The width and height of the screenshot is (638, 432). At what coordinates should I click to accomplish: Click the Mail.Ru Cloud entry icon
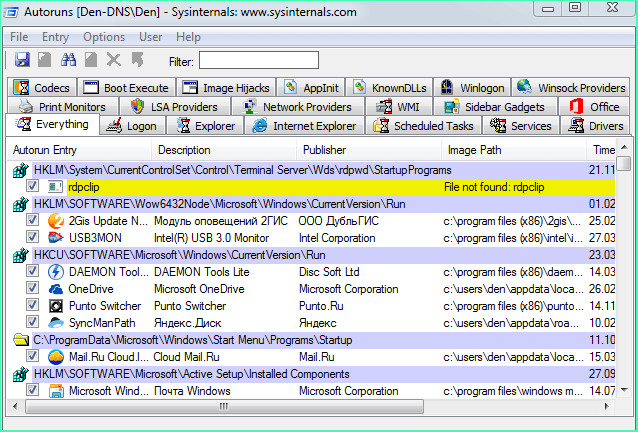pos(56,357)
